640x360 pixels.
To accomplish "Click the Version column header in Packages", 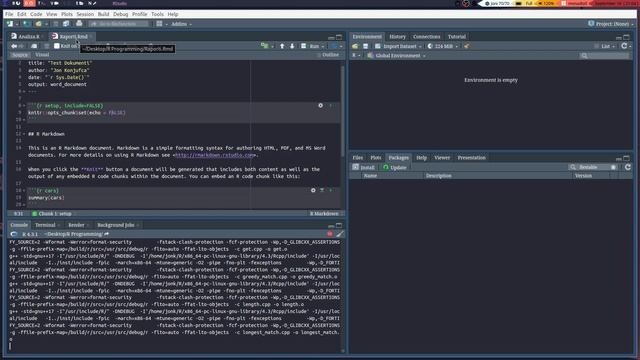I will tap(583, 176).
